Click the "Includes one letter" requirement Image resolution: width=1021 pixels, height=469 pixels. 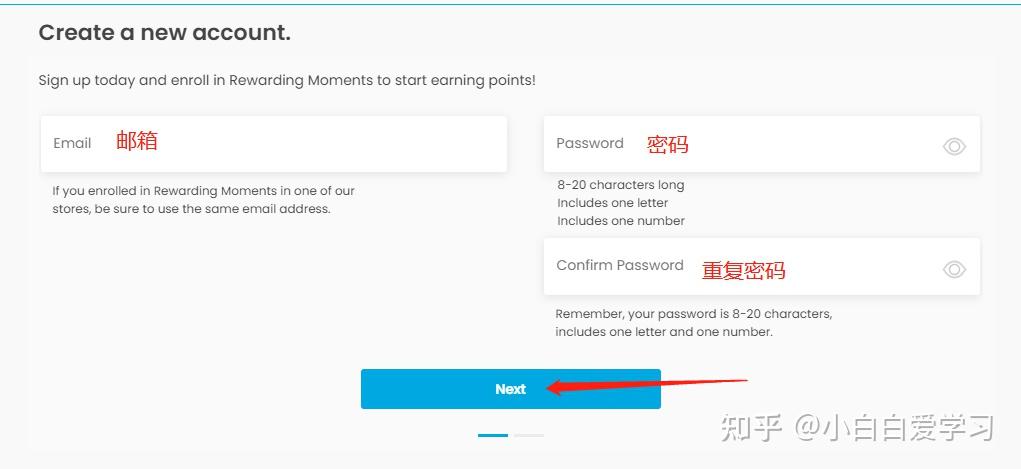coord(612,203)
